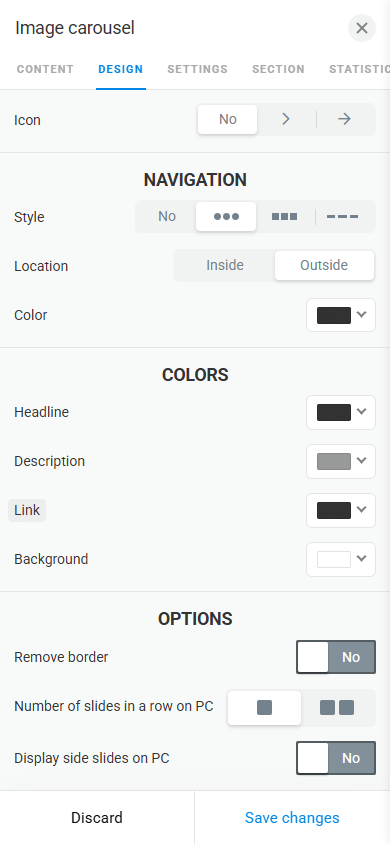Image resolution: width=390 pixels, height=844 pixels.
Task: Click the OPTIONS section heading
Action: tap(195, 619)
